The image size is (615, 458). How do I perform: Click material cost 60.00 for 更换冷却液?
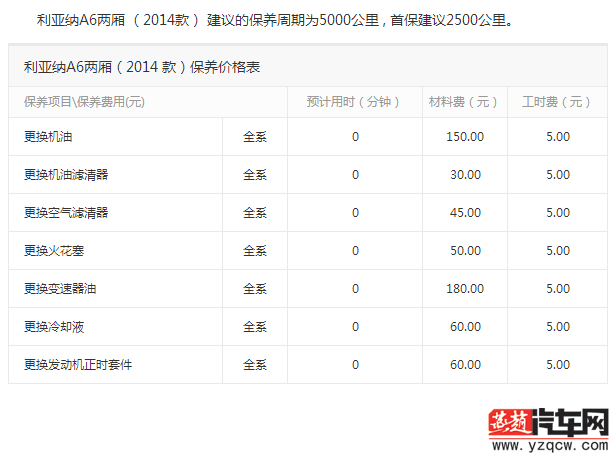click(465, 327)
